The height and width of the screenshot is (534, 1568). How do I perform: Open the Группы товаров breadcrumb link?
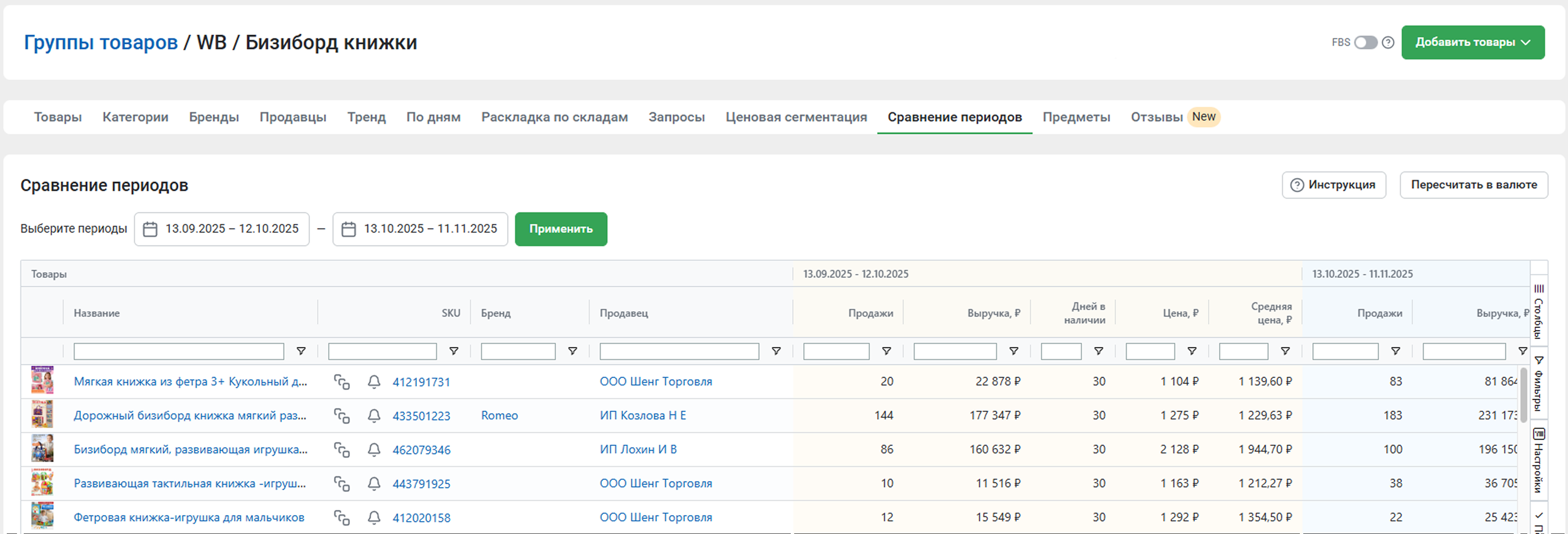click(x=101, y=42)
